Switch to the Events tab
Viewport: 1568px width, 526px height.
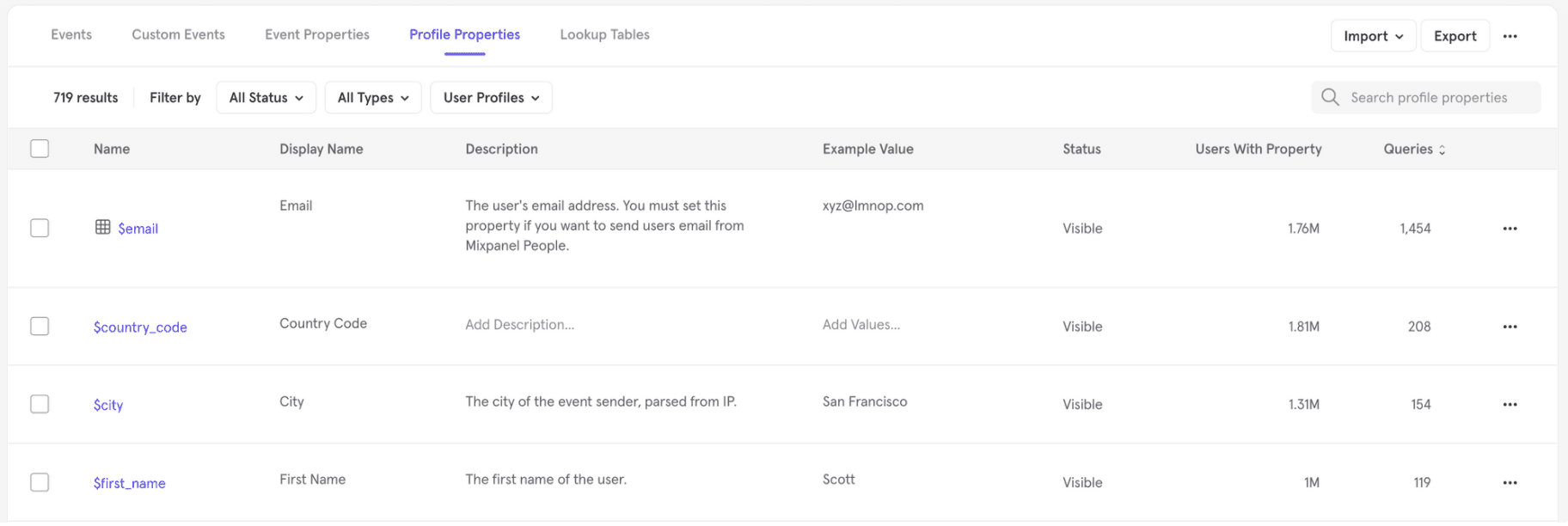click(71, 34)
